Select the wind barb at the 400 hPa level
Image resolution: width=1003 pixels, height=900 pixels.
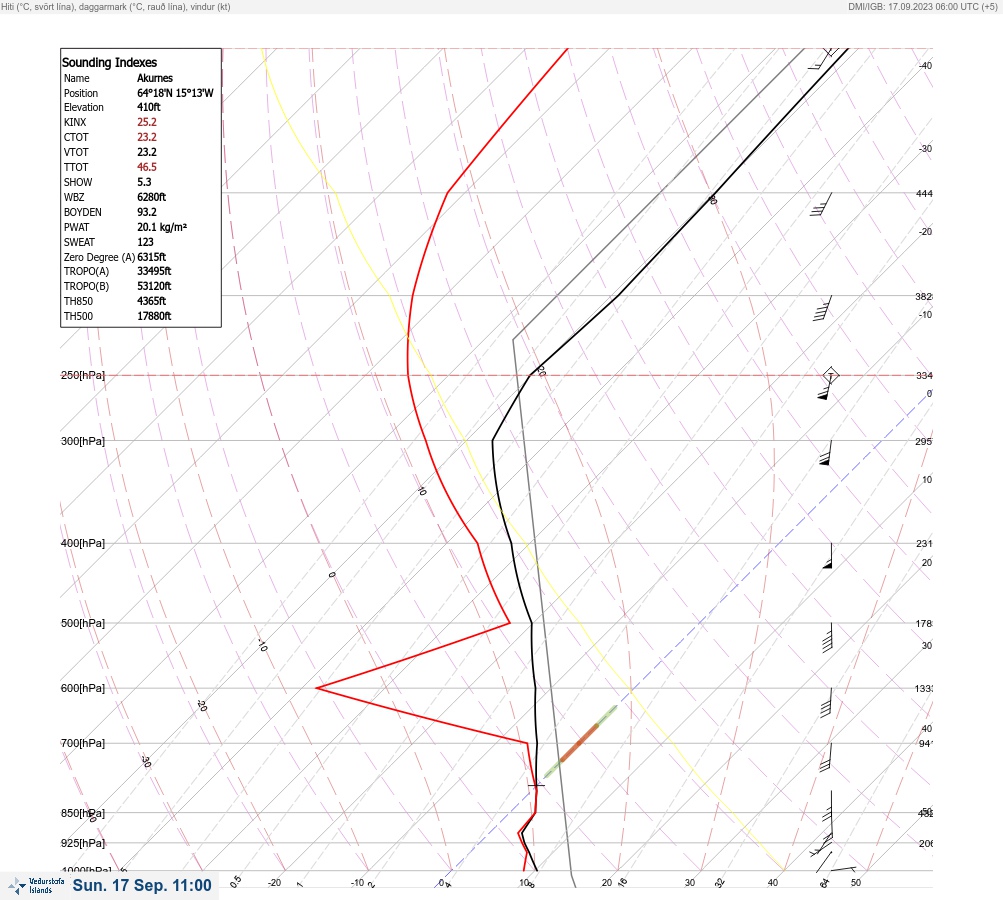point(828,556)
